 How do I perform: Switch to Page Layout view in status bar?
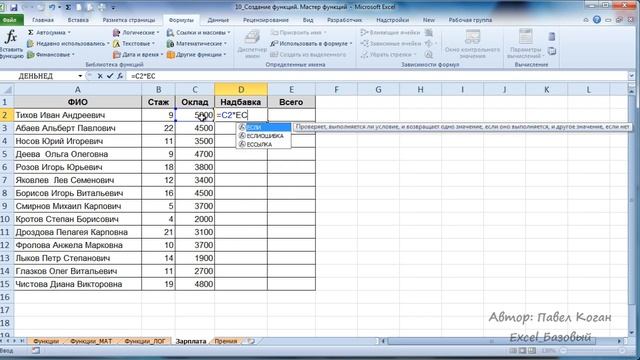coord(522,351)
